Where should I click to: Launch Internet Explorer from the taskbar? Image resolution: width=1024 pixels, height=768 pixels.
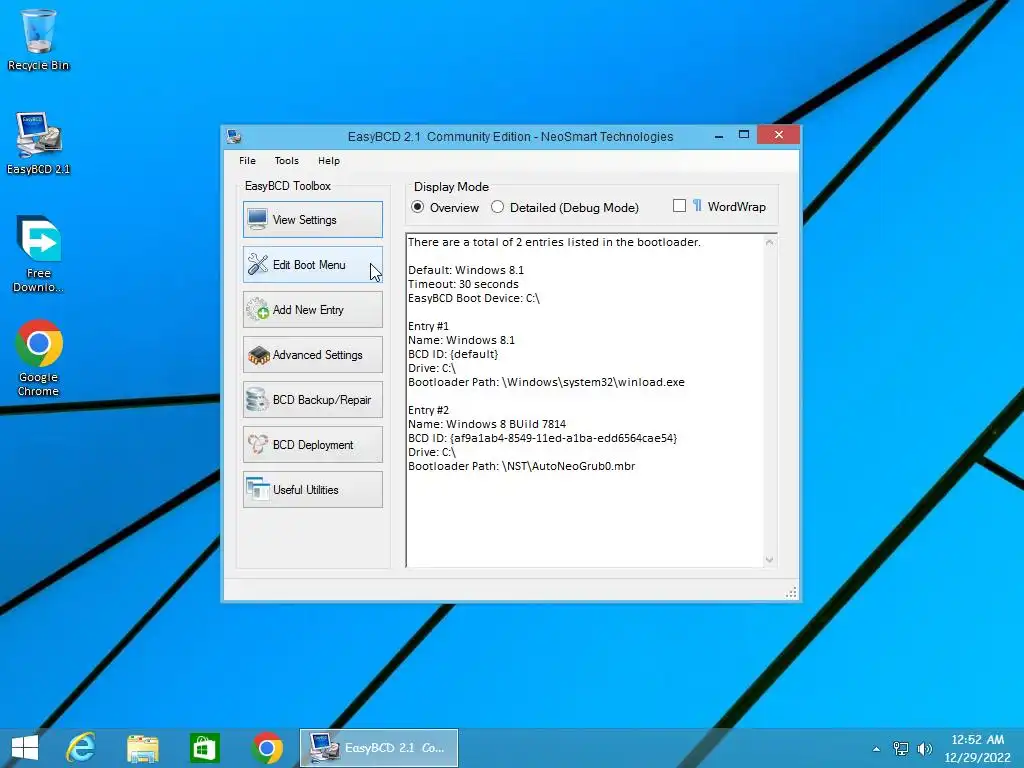81,748
